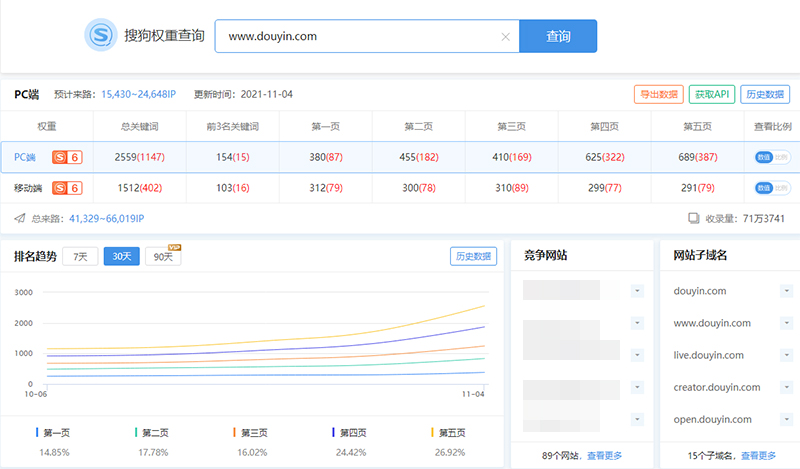Click the 获取API button
The image size is (800, 469).
[712, 94]
